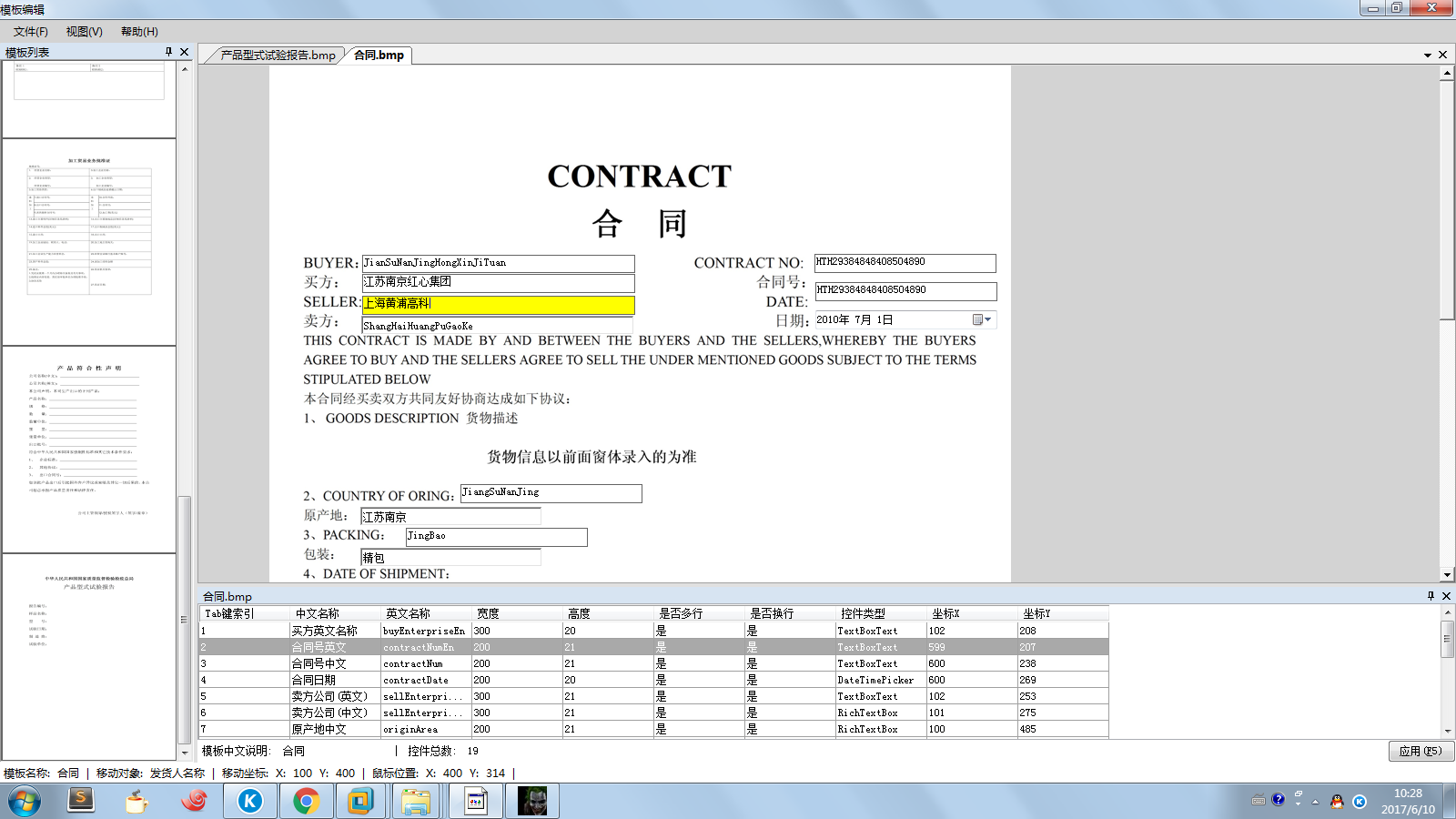Viewport: 1456px width, 819px height.
Task: Click the Tab键索引 column header
Action: point(244,613)
